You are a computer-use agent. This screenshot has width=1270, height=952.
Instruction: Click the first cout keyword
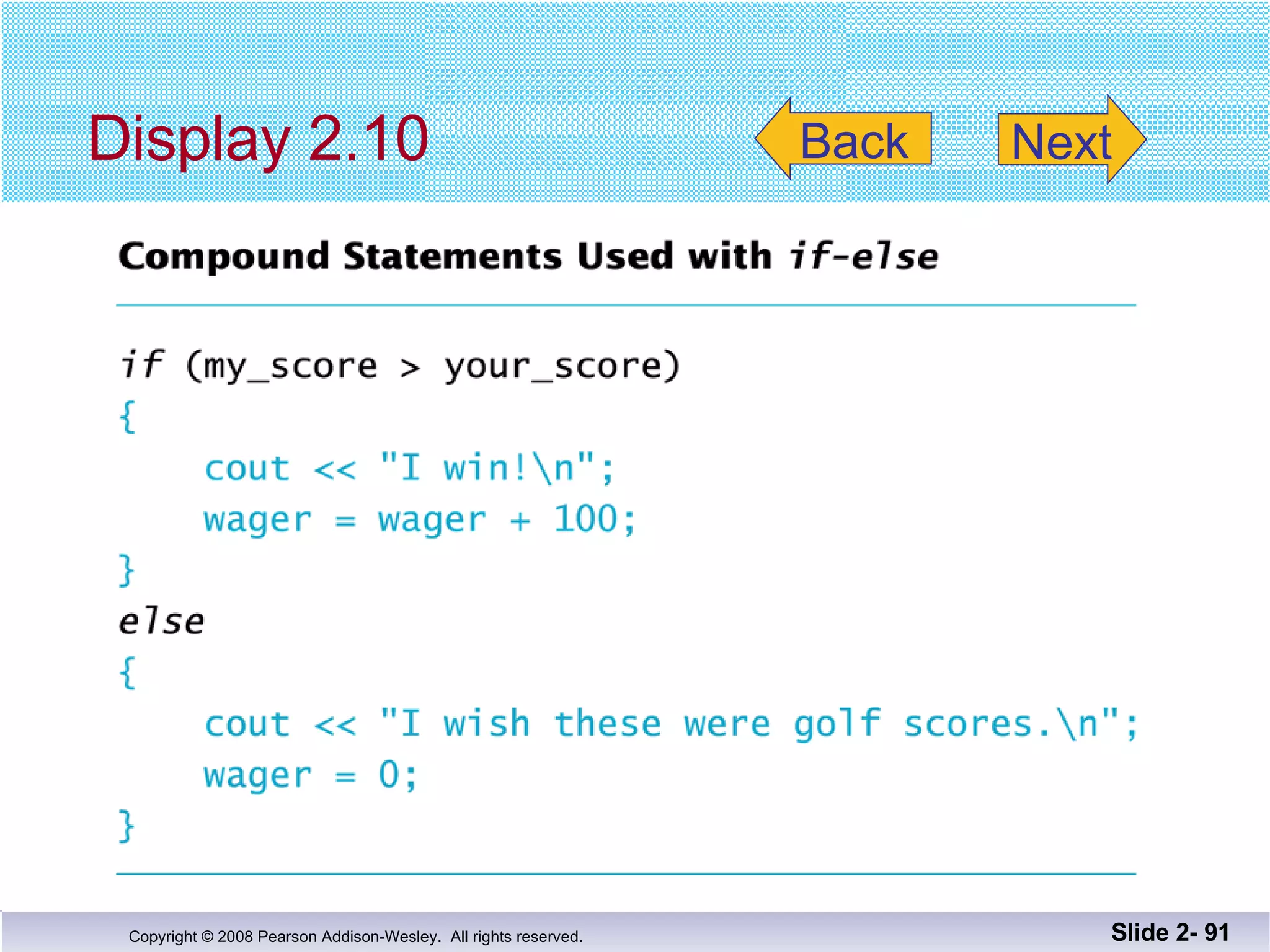[x=247, y=469]
